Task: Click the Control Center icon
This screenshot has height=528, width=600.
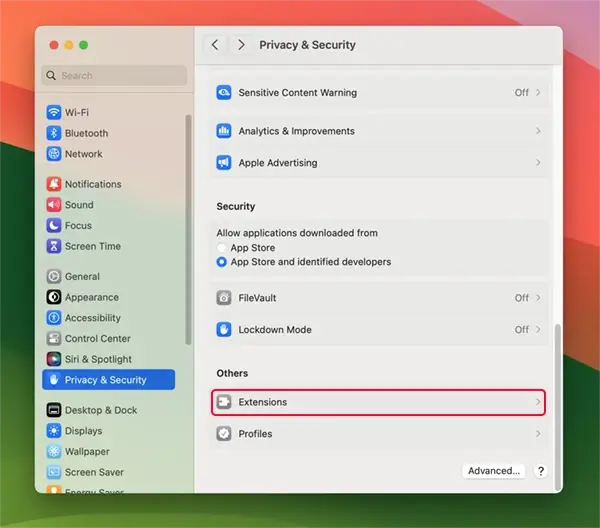Action: pyautogui.click(x=54, y=338)
